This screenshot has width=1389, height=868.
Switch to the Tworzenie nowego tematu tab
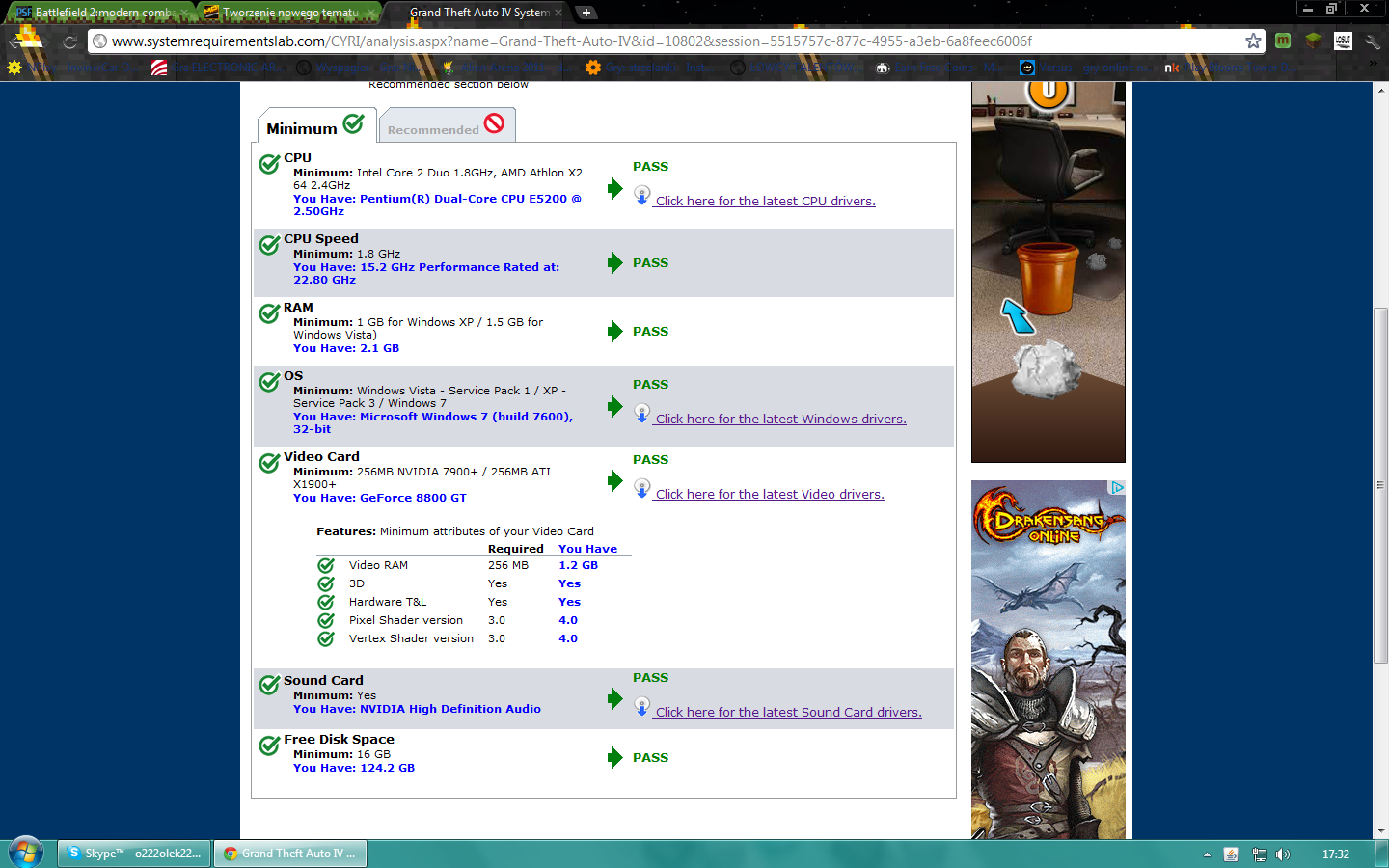click(x=289, y=13)
